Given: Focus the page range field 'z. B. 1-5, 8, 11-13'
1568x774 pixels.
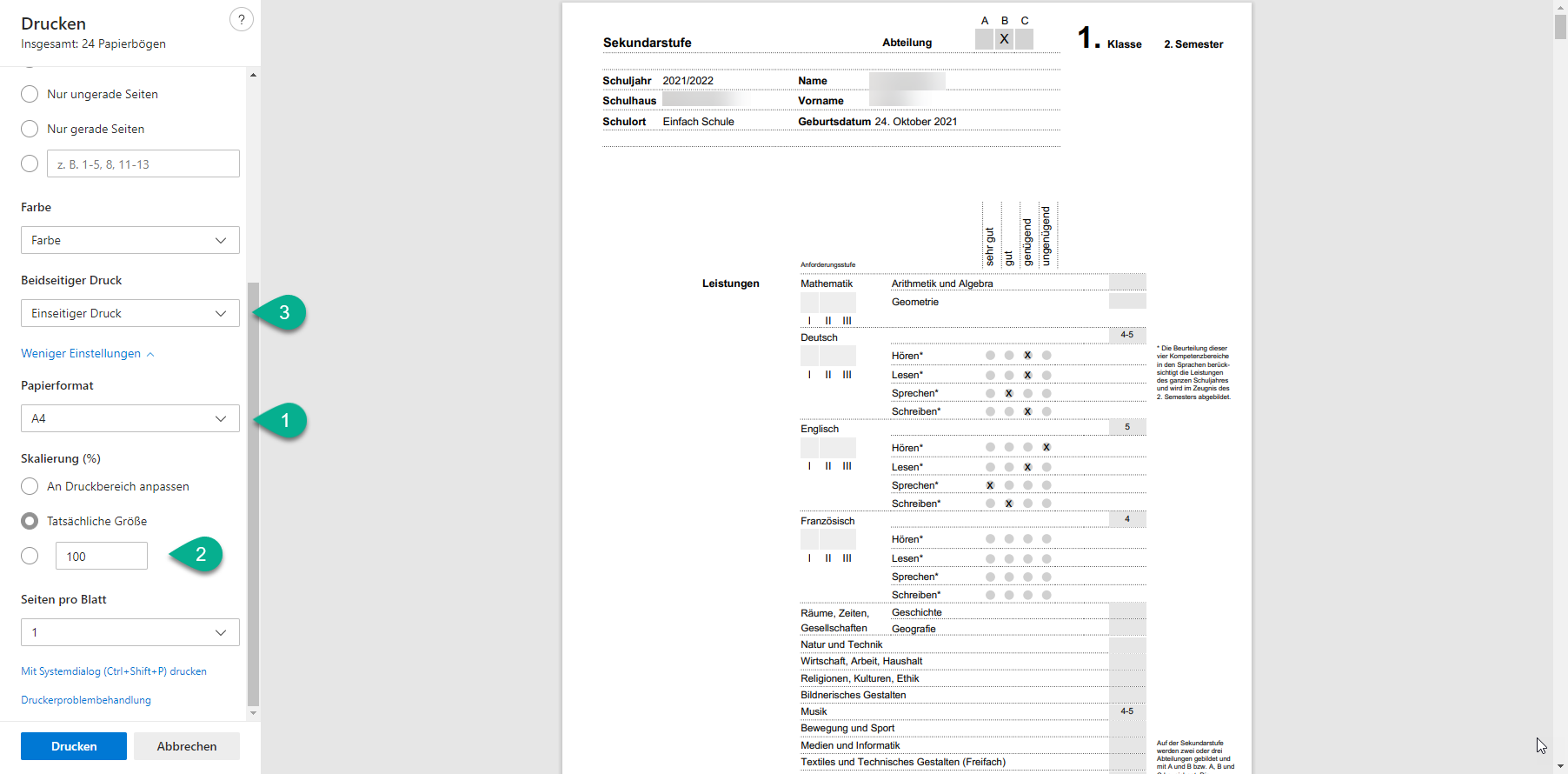Looking at the screenshot, I should click(x=143, y=163).
